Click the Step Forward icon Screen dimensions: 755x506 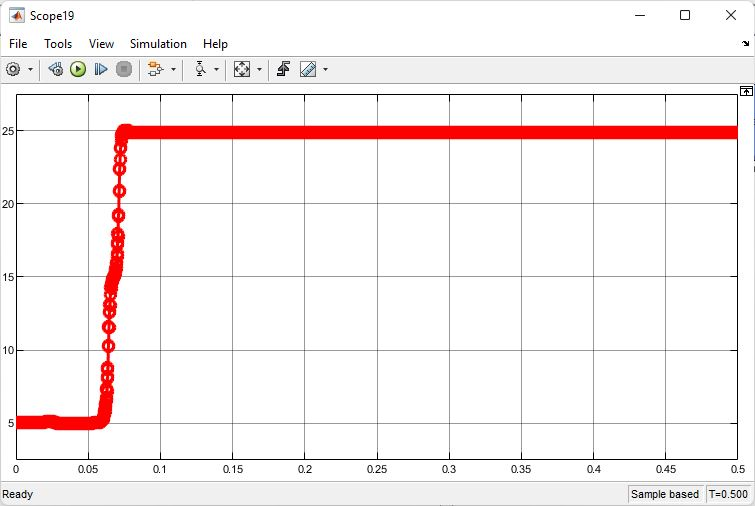tap(101, 69)
